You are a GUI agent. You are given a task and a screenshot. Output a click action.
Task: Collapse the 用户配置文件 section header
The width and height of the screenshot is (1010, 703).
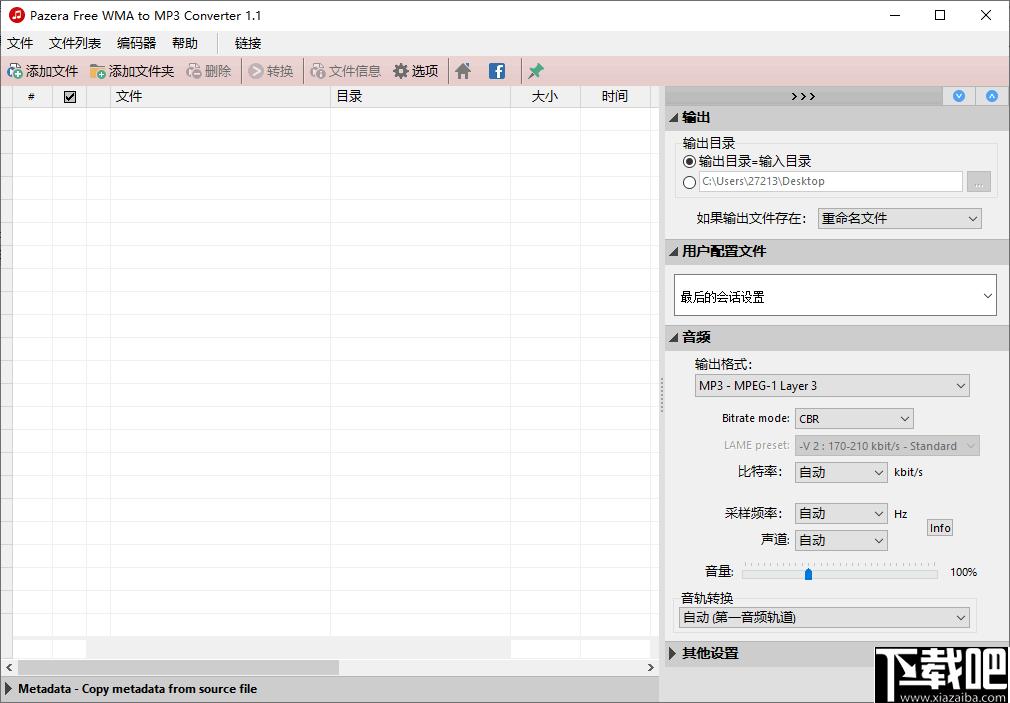point(674,251)
